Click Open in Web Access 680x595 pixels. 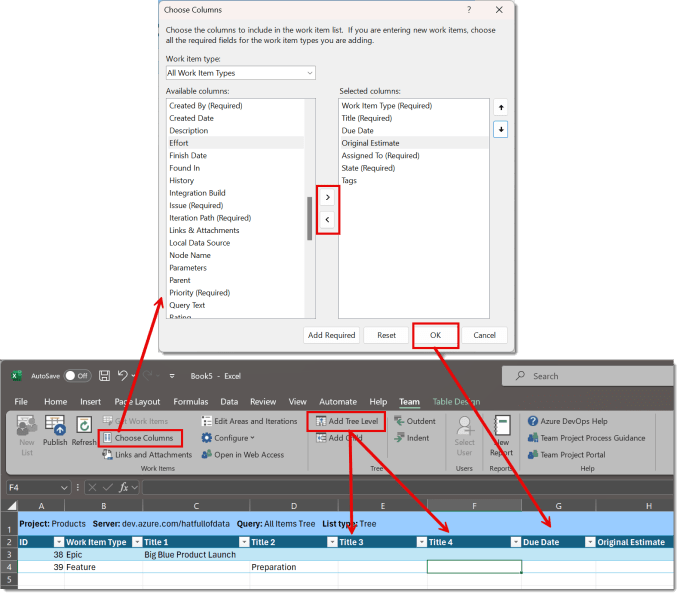click(x=243, y=455)
